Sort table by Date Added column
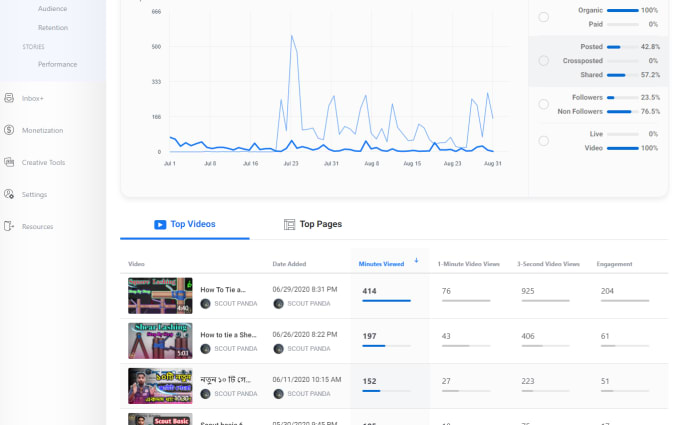Viewport: 680px width, 425px height. click(289, 264)
